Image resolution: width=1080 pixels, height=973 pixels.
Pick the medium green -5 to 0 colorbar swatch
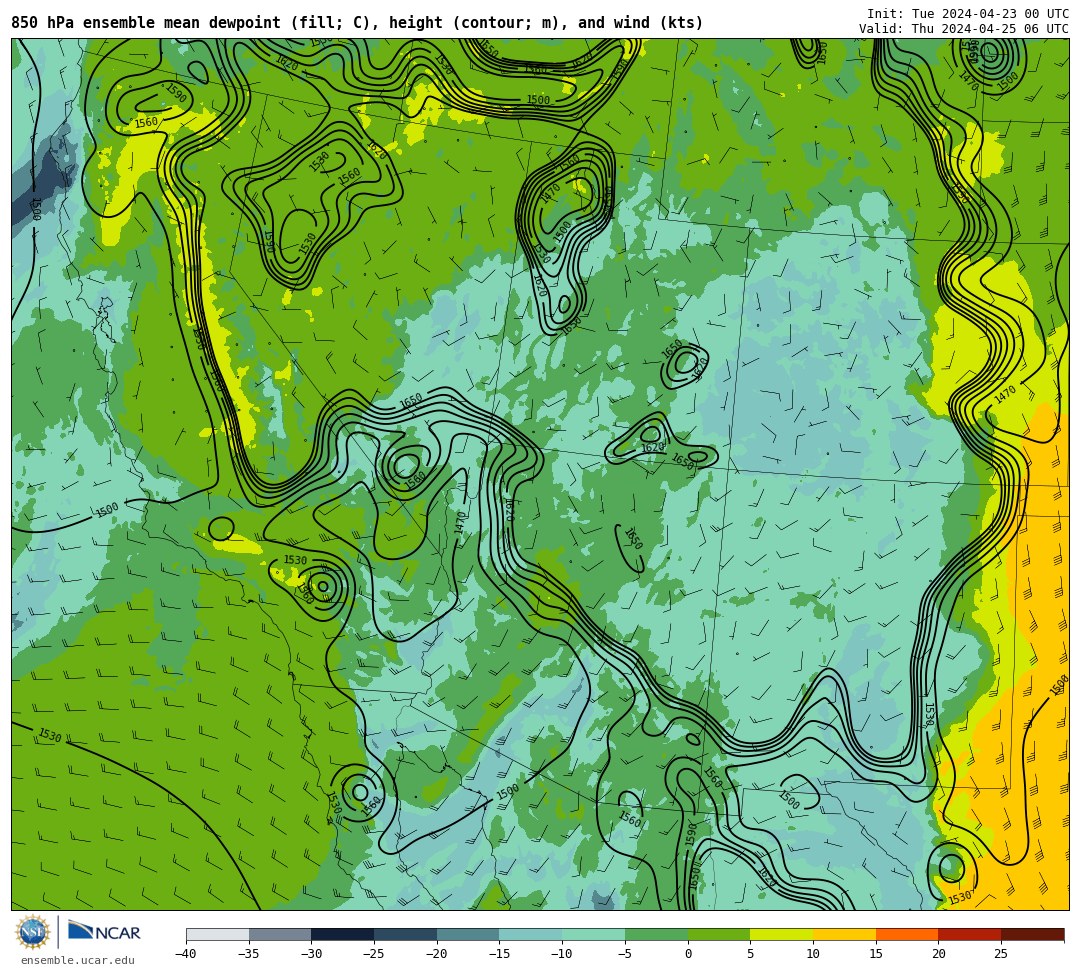click(656, 934)
